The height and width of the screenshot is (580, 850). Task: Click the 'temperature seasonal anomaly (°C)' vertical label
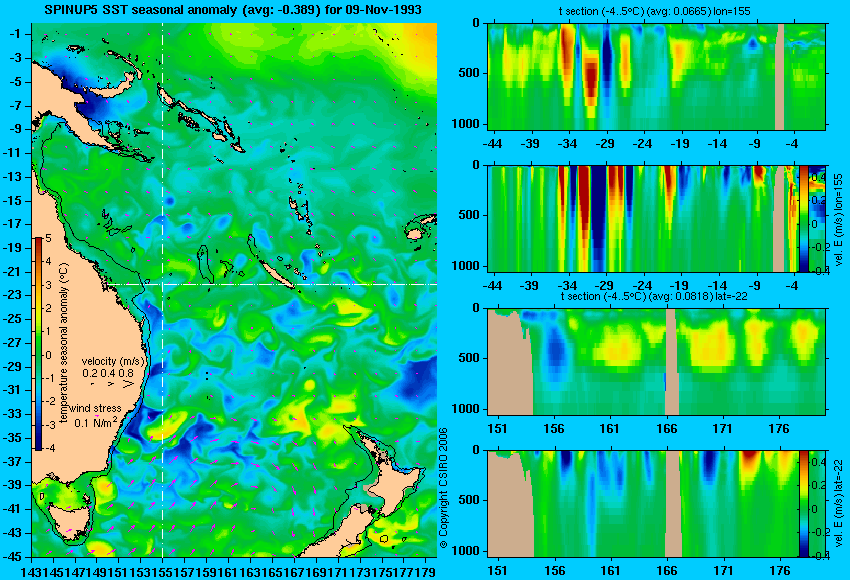(64, 343)
